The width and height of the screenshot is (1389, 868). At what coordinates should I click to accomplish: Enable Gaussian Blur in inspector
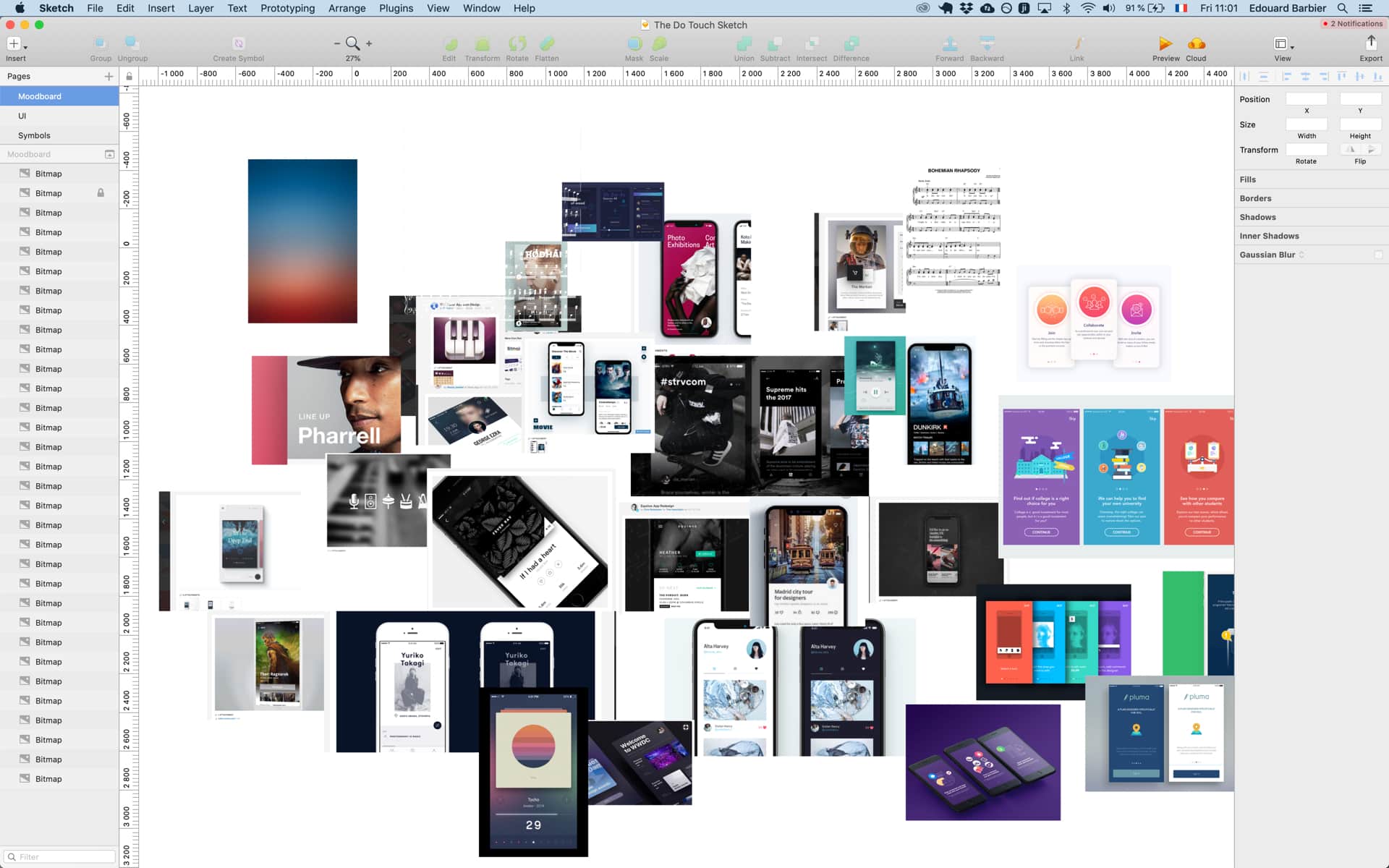click(x=1378, y=254)
